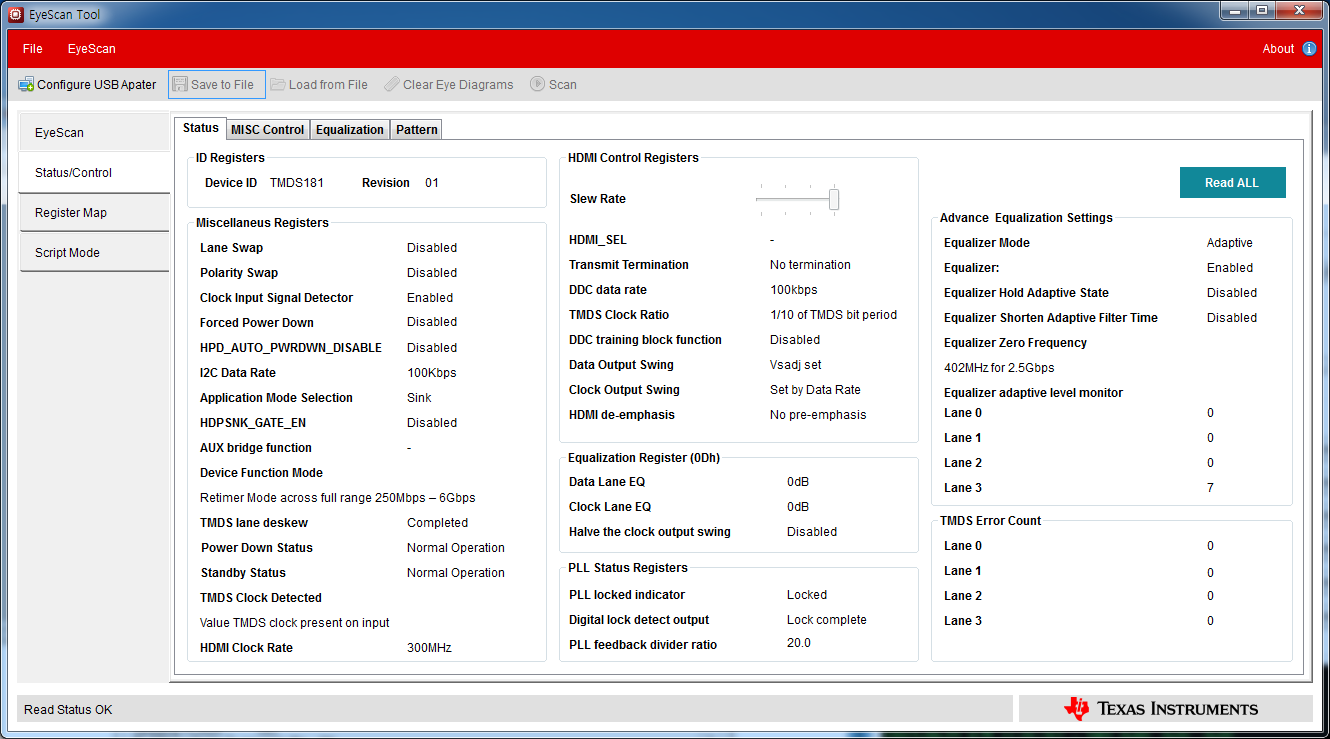Click the Value TMDS clock present on input text
The height and width of the screenshot is (739, 1330).
click(x=295, y=623)
